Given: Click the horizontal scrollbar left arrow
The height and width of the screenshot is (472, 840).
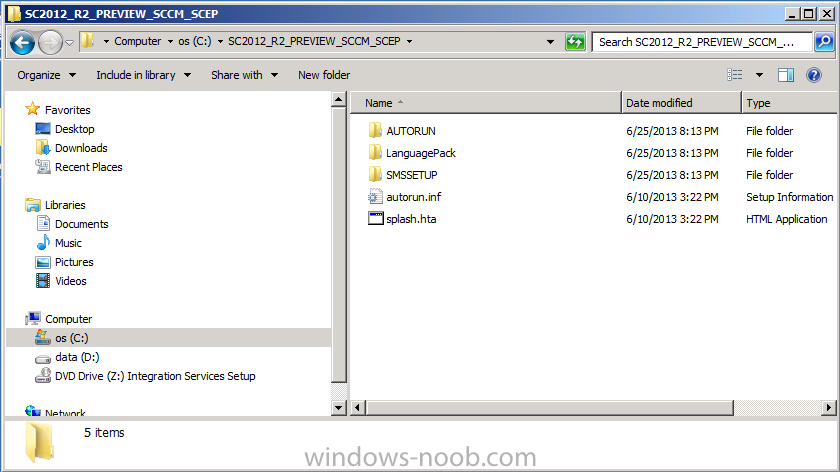Looking at the screenshot, I should [358, 408].
